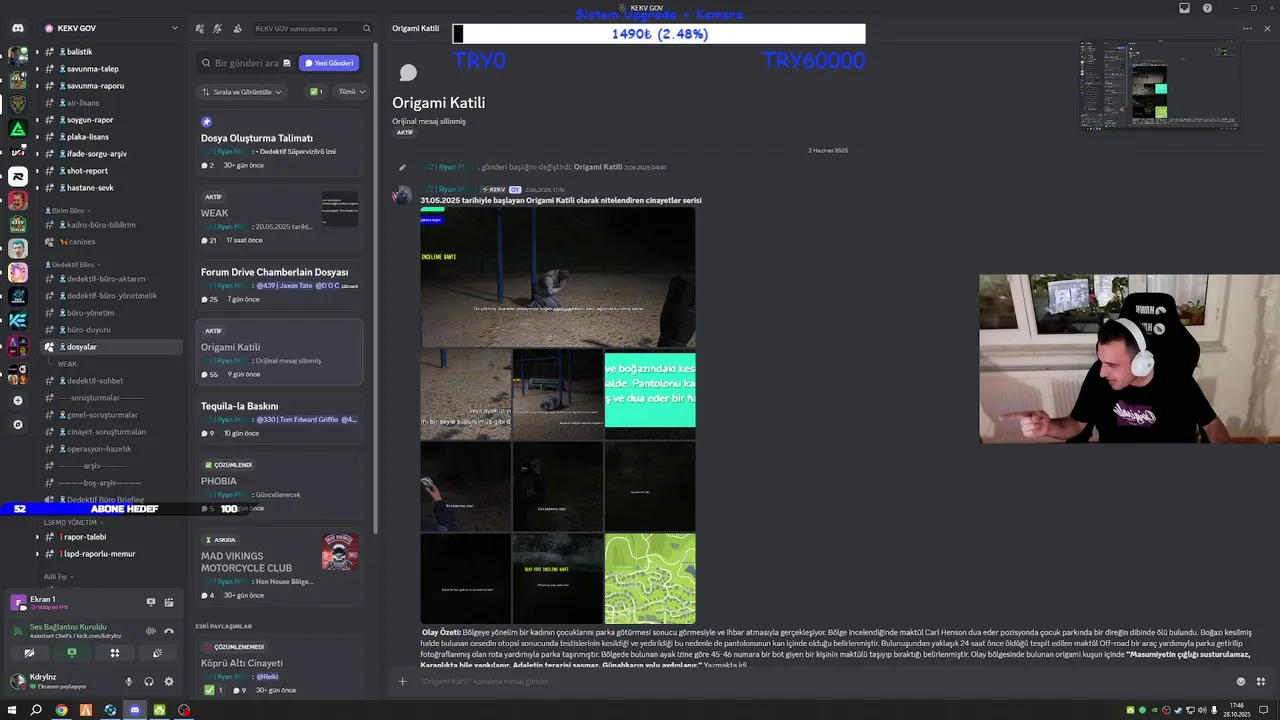The image size is (1280, 720).
Task: Expand threads arrow beside rapor-talebi channel
Action: coord(37,537)
